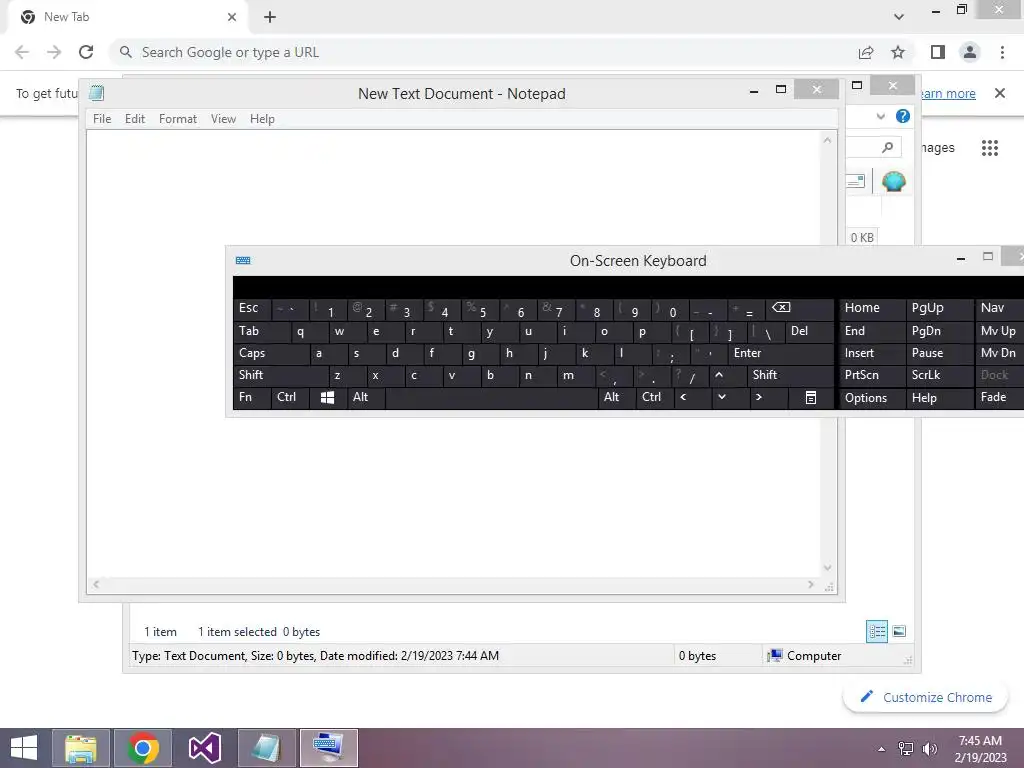Click the Windows logo key on keyboard
This screenshot has width=1024, height=768.
point(327,397)
